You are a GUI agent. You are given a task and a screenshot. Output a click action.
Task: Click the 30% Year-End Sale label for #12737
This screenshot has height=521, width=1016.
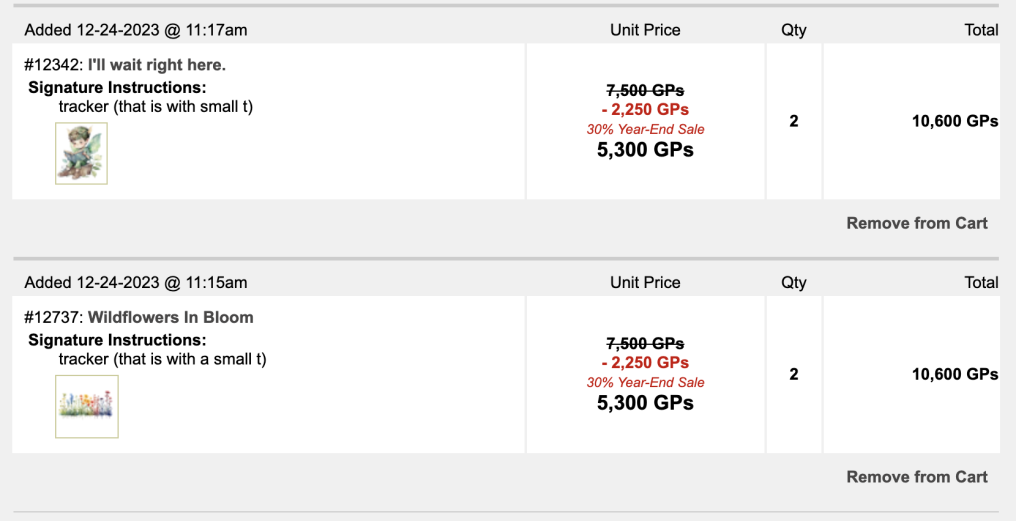[x=645, y=382]
